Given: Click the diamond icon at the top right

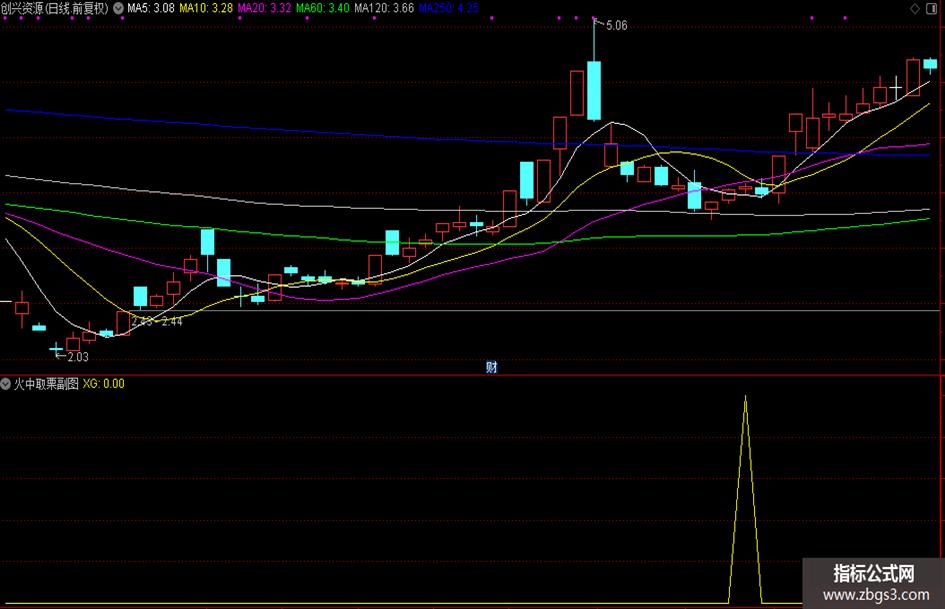Looking at the screenshot, I should point(915,8).
